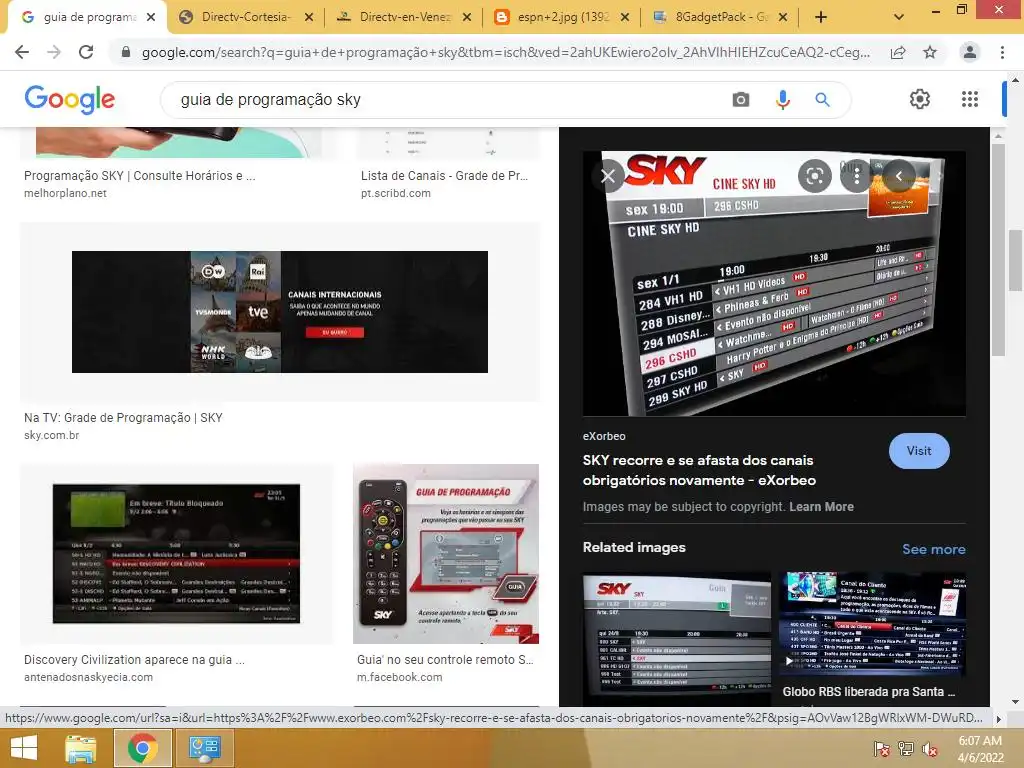Open 'Programação SKY | Consulte Horários' result

(x=140, y=176)
